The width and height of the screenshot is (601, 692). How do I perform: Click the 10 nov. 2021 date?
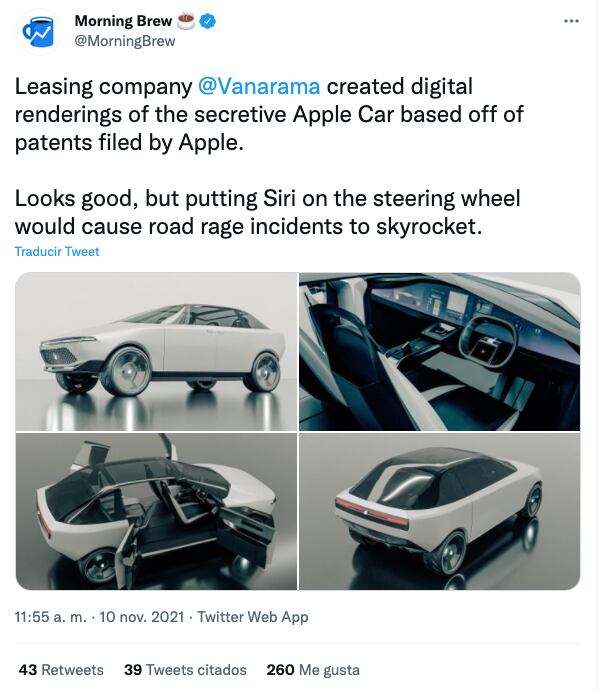[x=140, y=617]
